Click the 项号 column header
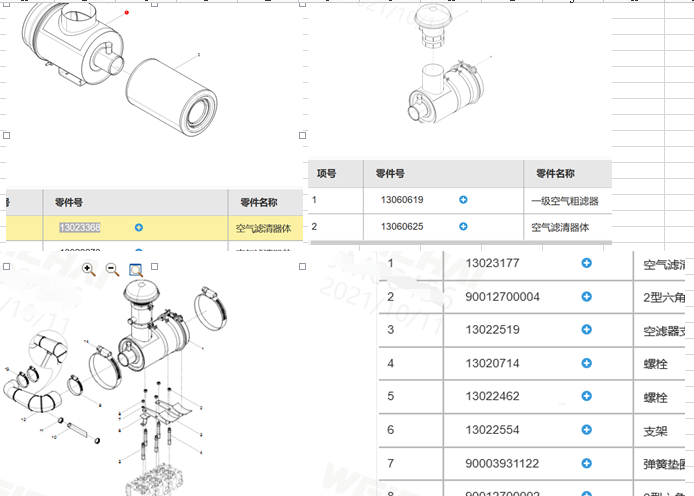694x496 pixels. point(327,174)
